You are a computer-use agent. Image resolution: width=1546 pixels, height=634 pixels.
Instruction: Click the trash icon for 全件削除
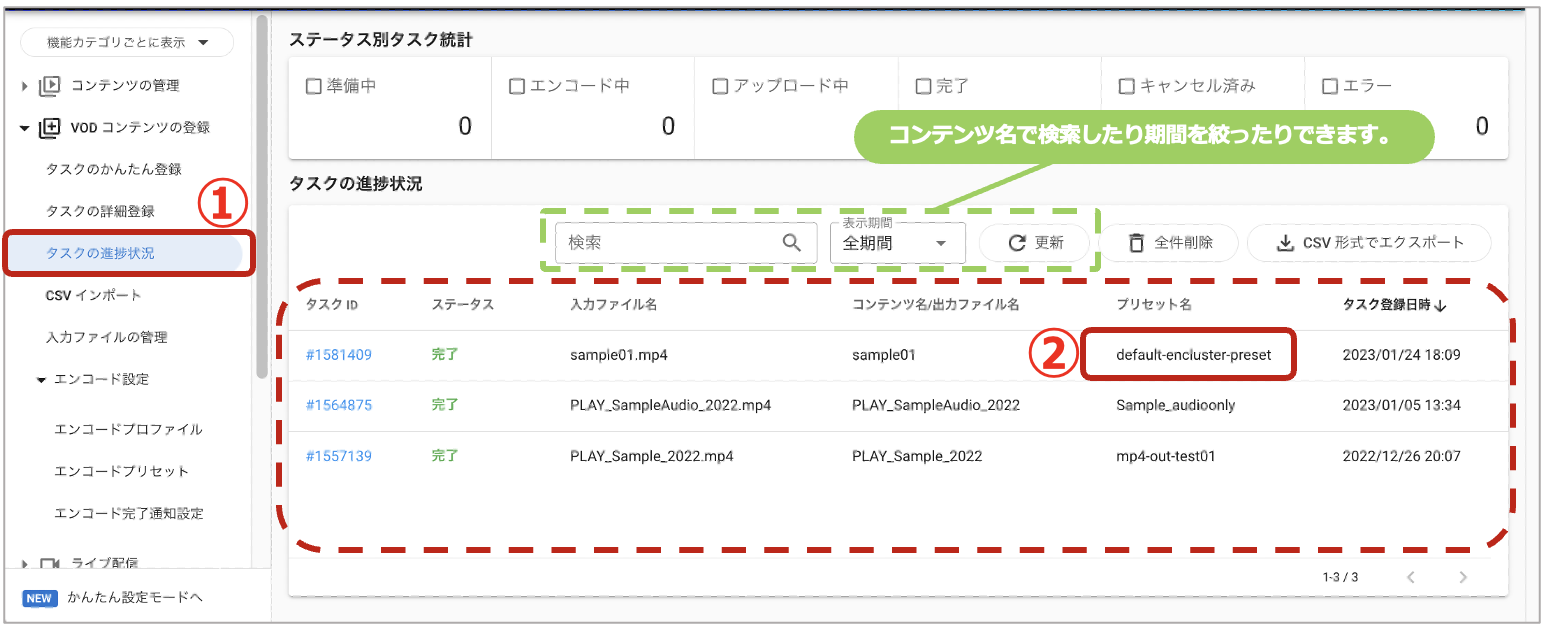(1136, 243)
